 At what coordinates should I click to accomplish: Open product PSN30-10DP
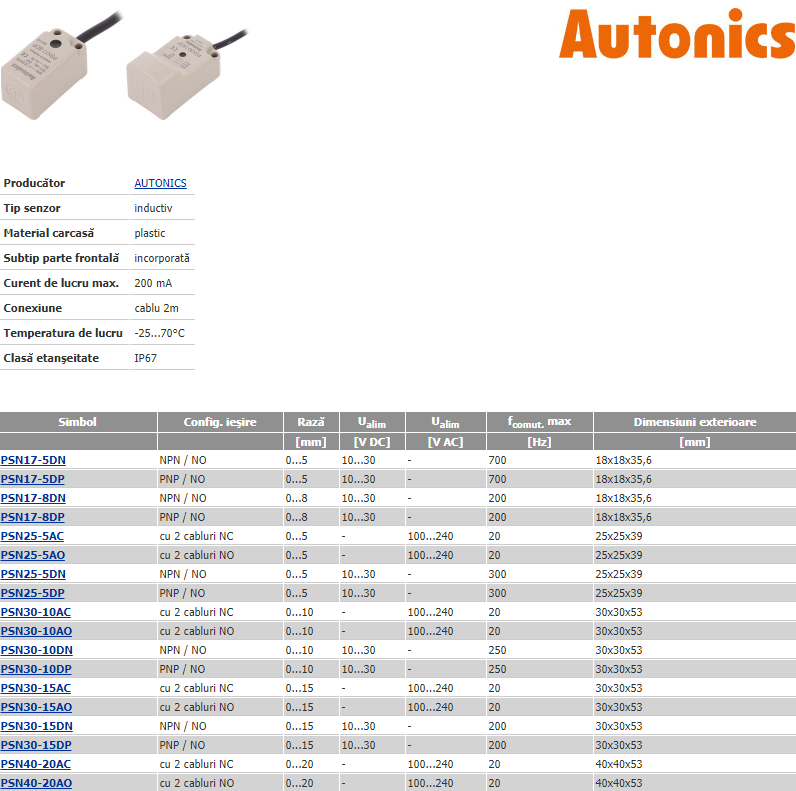pyautogui.click(x=36, y=669)
